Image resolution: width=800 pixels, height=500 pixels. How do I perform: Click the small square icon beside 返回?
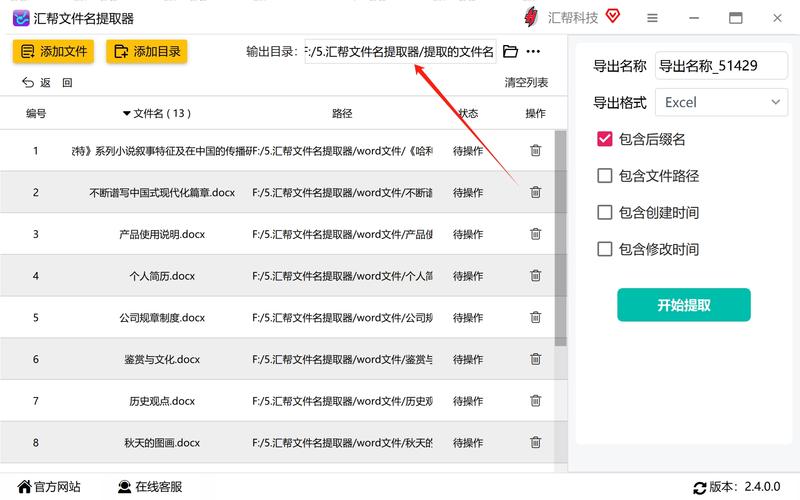pyautogui.click(x=67, y=83)
